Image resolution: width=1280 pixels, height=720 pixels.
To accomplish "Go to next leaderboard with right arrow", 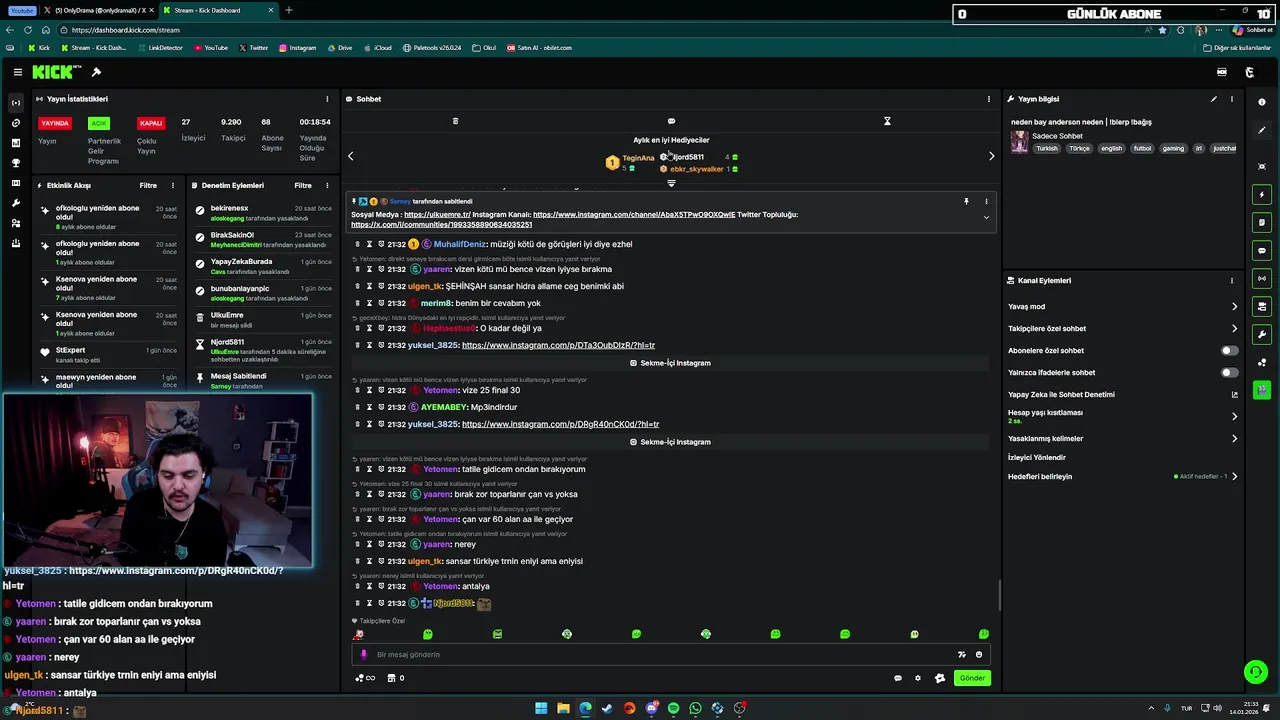I will coord(991,156).
